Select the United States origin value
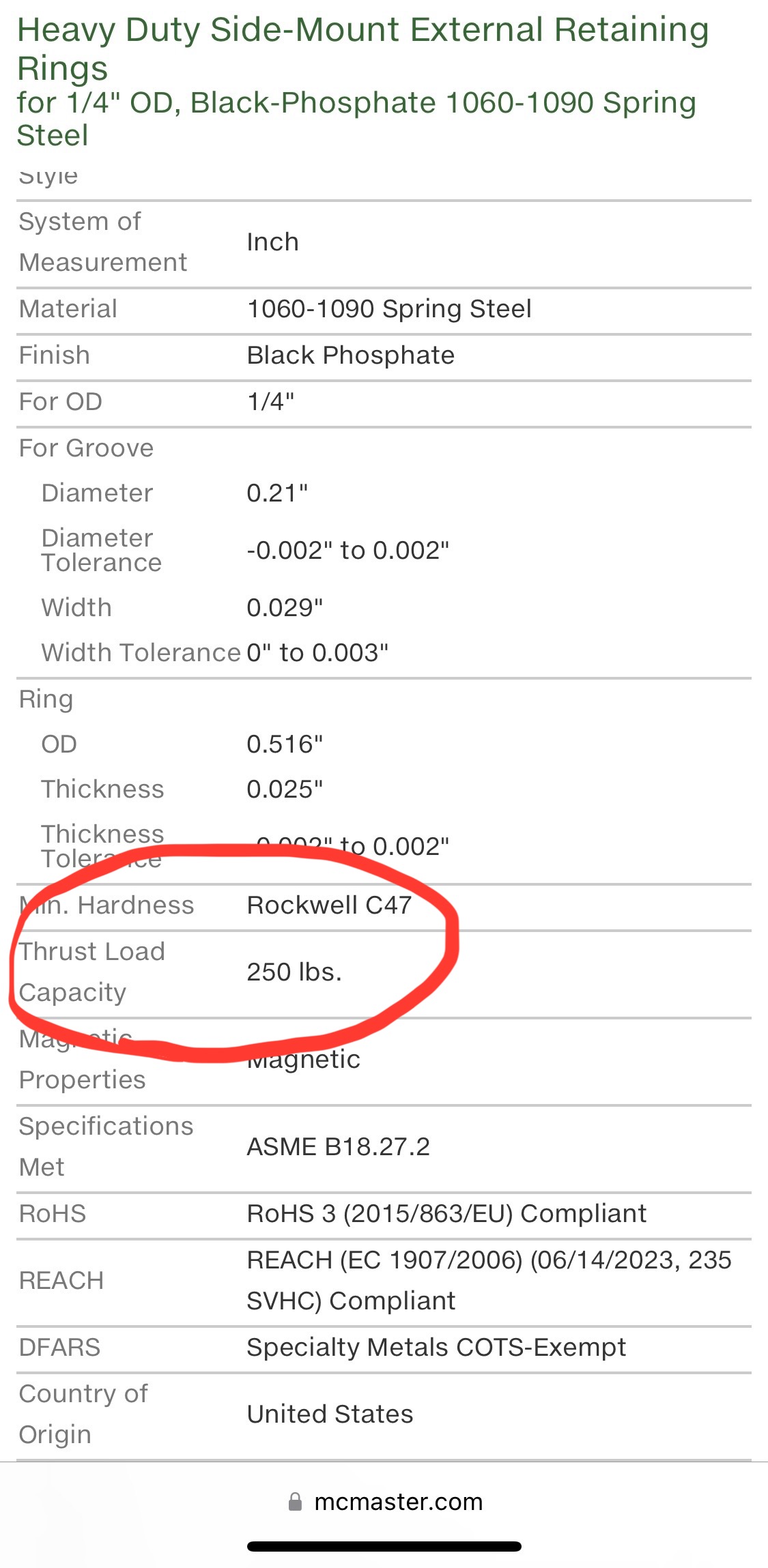 pyautogui.click(x=330, y=1414)
